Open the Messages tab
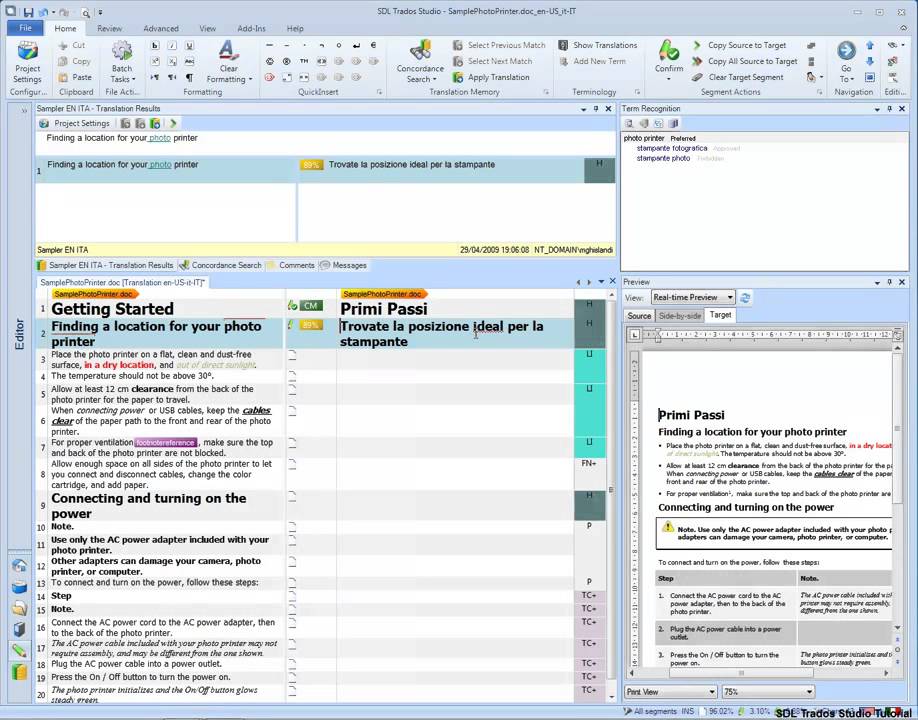Viewport: 918px width, 720px height. 344,265
